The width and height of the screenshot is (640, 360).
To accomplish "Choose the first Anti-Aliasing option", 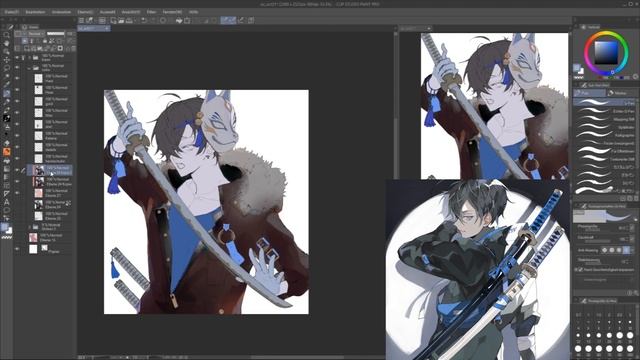I will 604,250.
